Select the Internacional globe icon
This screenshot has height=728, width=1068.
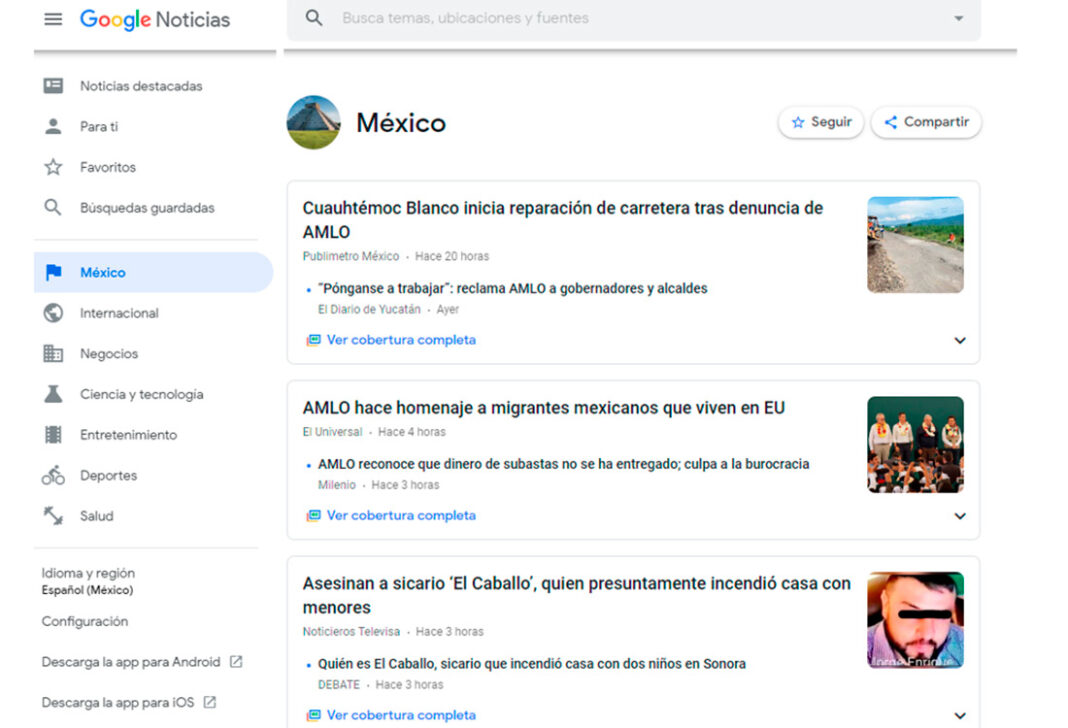(x=53, y=312)
